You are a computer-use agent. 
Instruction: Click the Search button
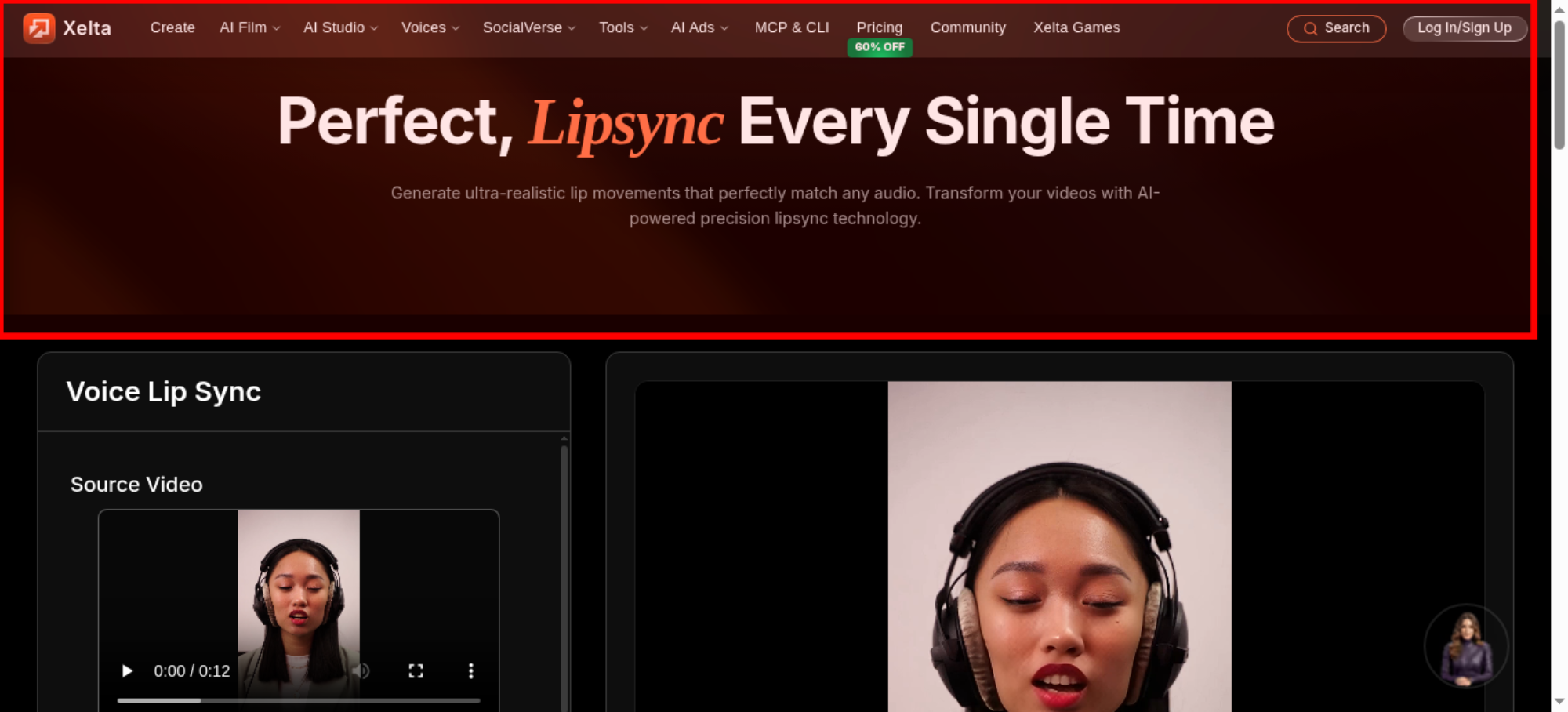[1337, 29]
